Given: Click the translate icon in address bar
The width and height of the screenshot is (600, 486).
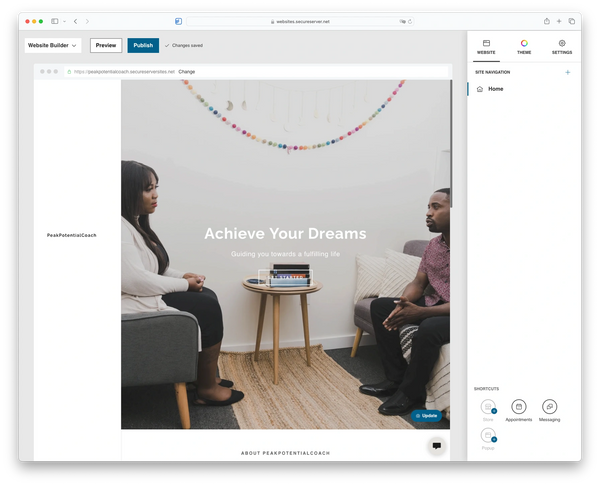Looking at the screenshot, I should (403, 21).
